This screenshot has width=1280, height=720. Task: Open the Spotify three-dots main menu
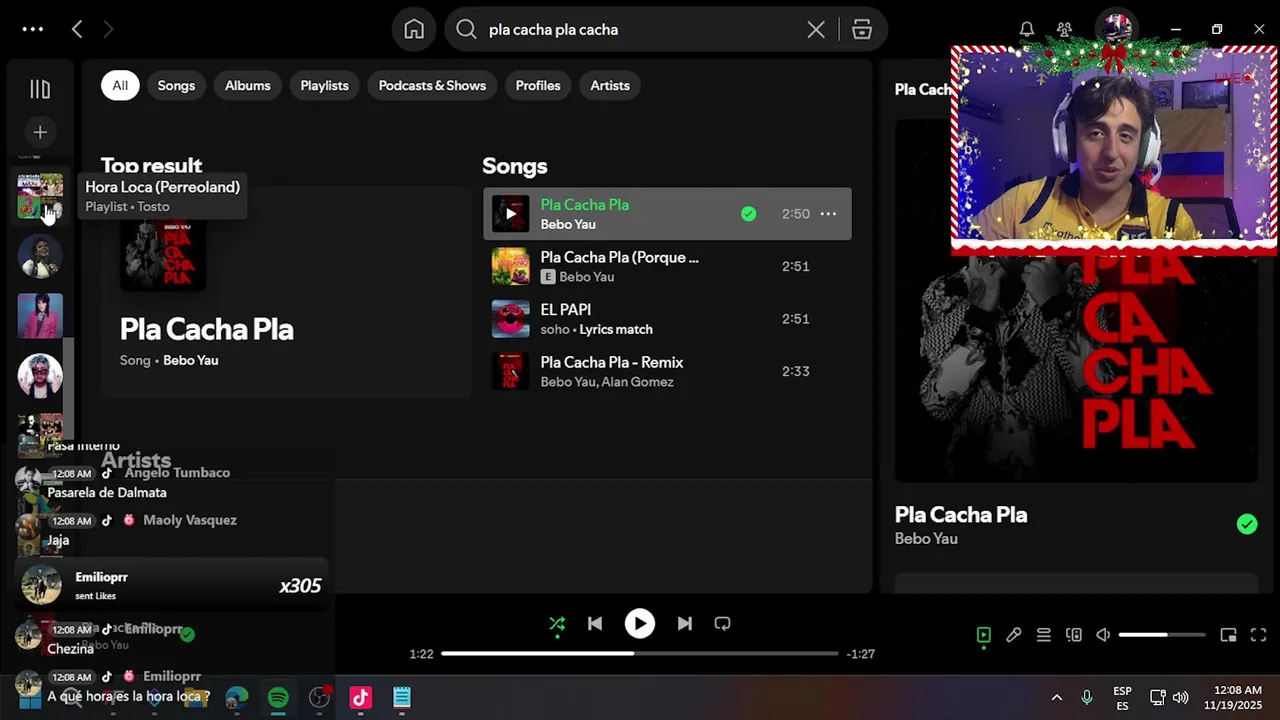(x=33, y=29)
